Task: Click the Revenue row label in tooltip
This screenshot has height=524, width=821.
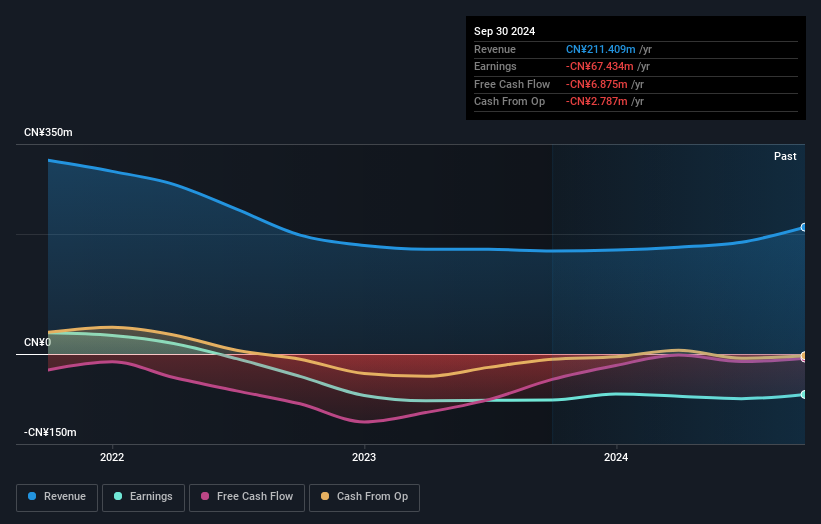Action: click(495, 49)
